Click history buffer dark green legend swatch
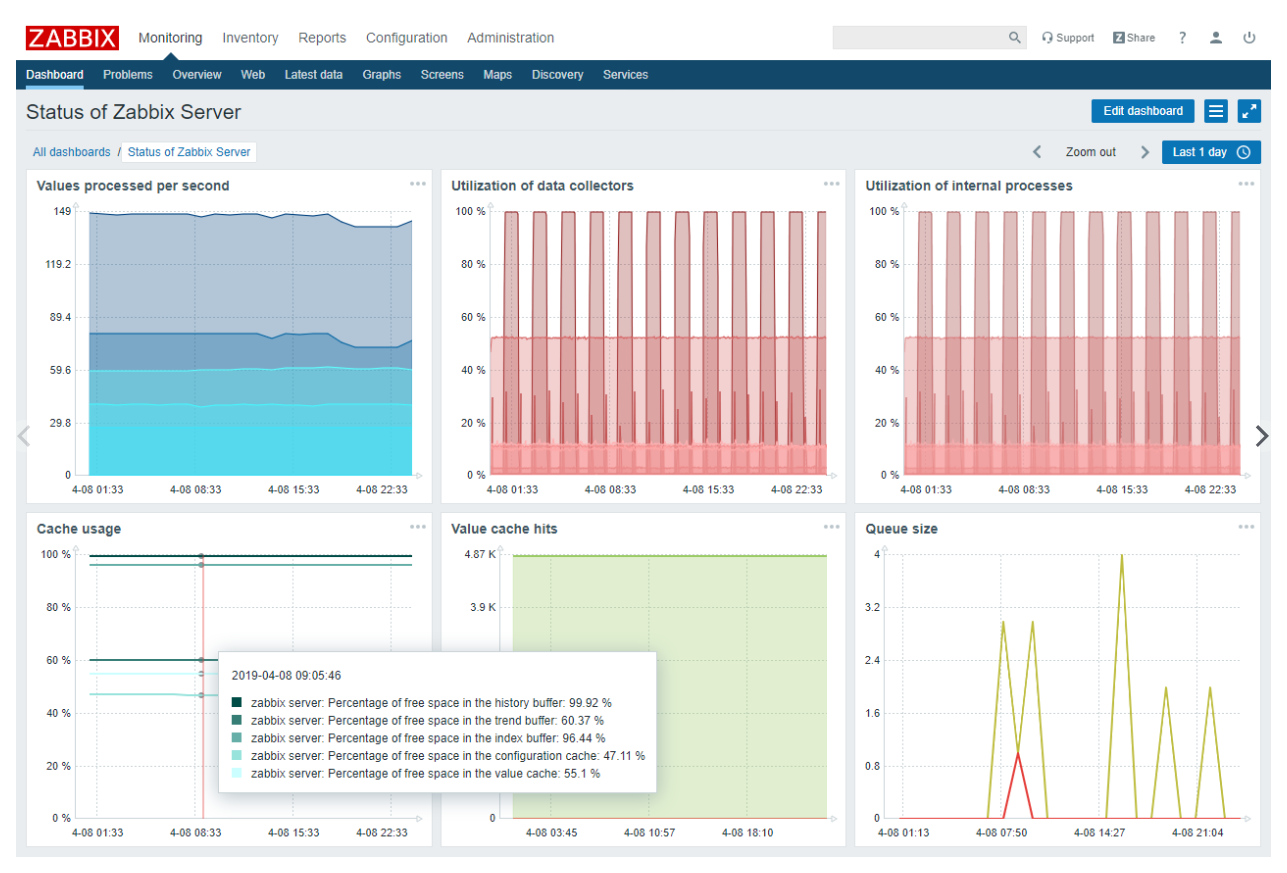Image resolution: width=1287 pixels, height=873 pixels. tap(237, 703)
